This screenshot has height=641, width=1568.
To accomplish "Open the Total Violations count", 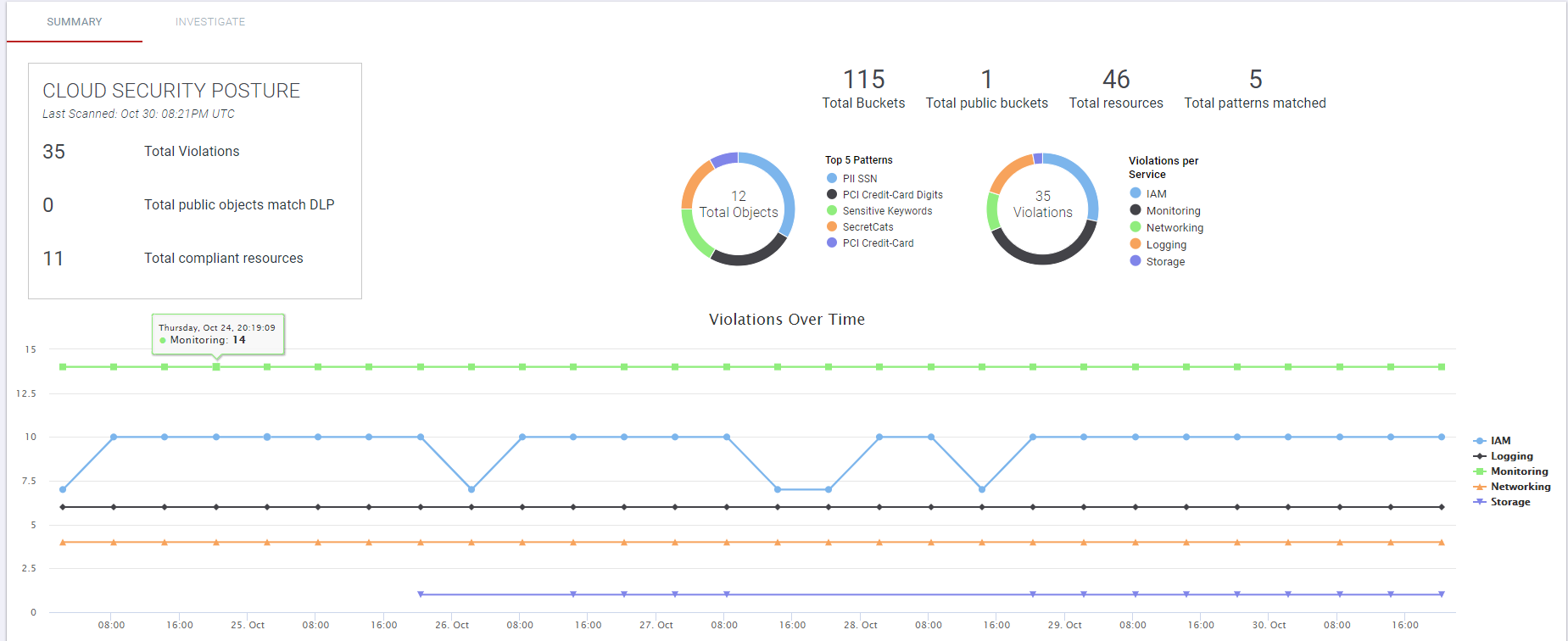I will [x=54, y=152].
